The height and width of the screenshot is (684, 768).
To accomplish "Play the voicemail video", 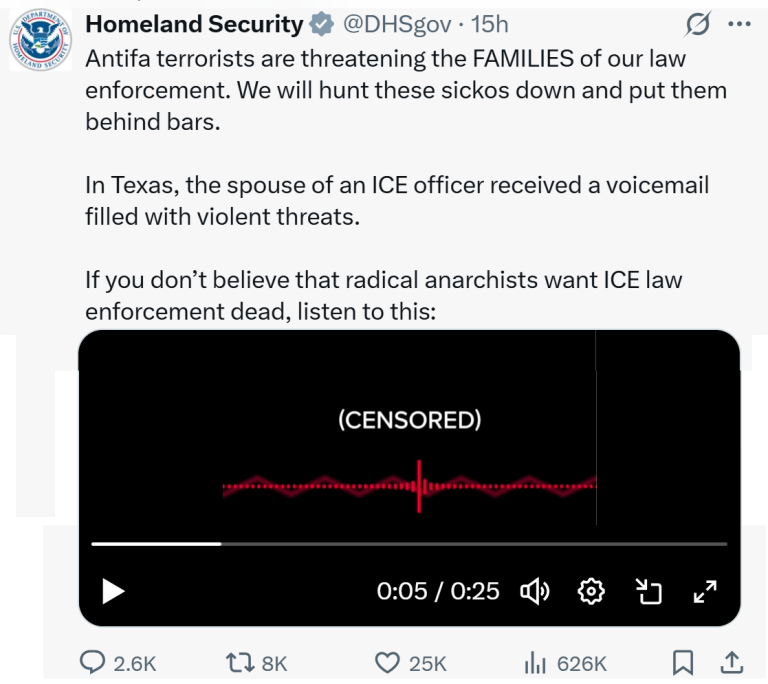I will pos(114,591).
